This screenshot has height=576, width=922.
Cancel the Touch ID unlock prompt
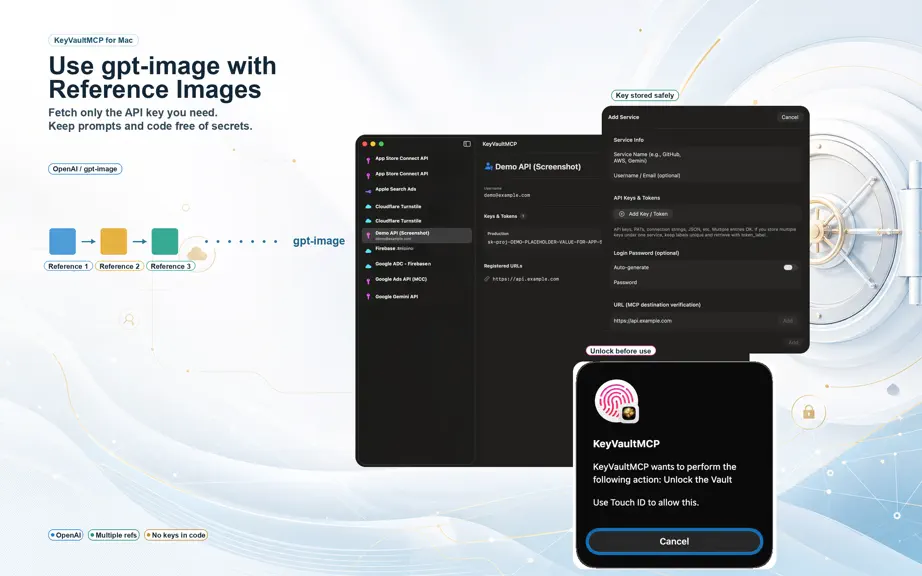(674, 541)
